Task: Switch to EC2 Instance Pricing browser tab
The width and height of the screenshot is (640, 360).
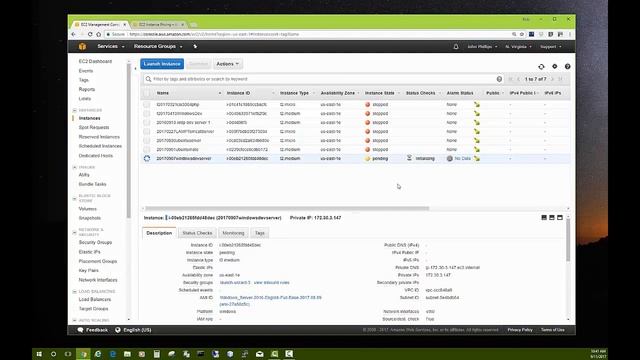Action: coord(158,24)
